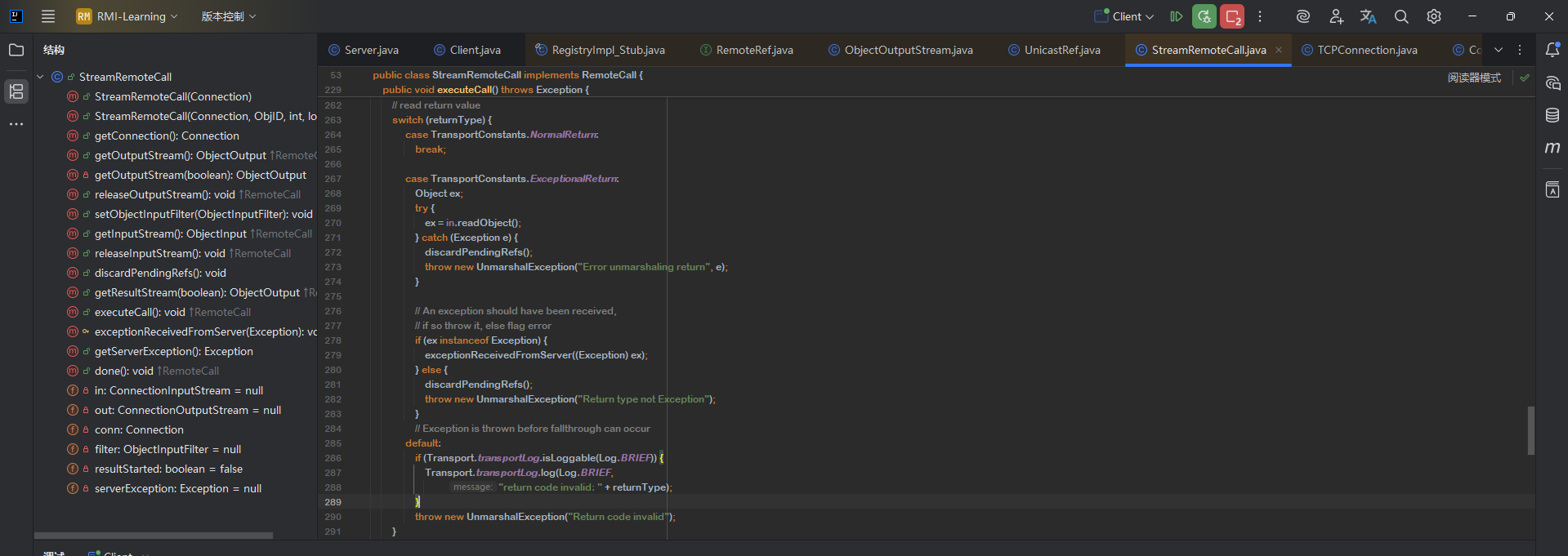Stop the running process with red button
The height and width of the screenshot is (556, 1568).
coord(1232,16)
